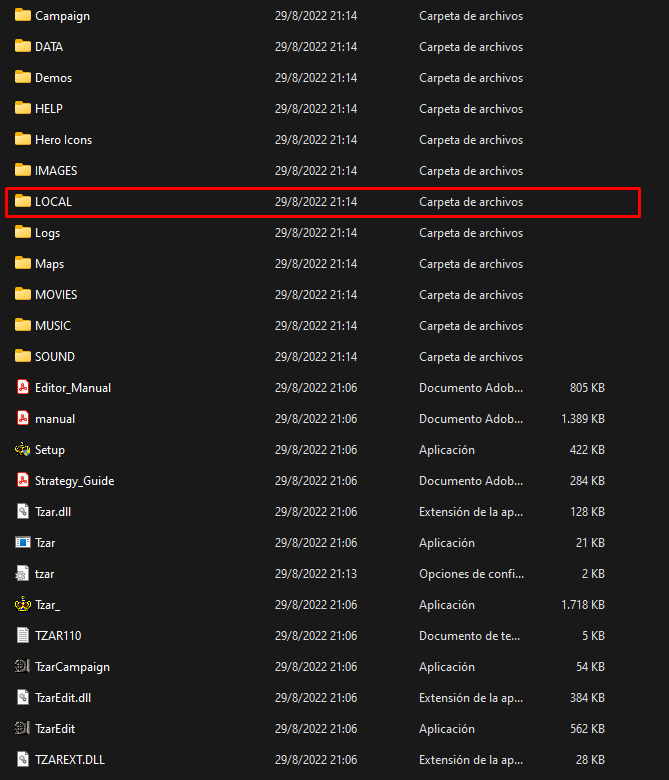
Task: Click the Setup application icon
Action: (23, 449)
